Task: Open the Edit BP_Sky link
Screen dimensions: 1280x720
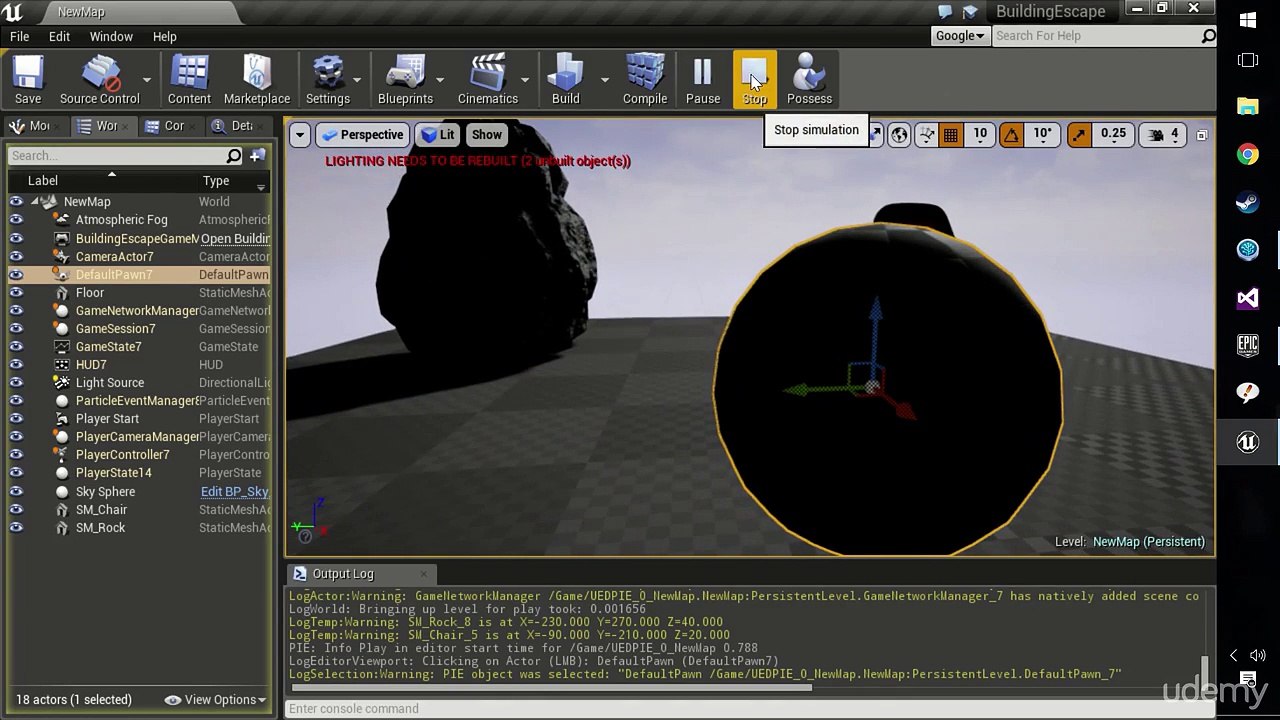Action: pos(235,491)
